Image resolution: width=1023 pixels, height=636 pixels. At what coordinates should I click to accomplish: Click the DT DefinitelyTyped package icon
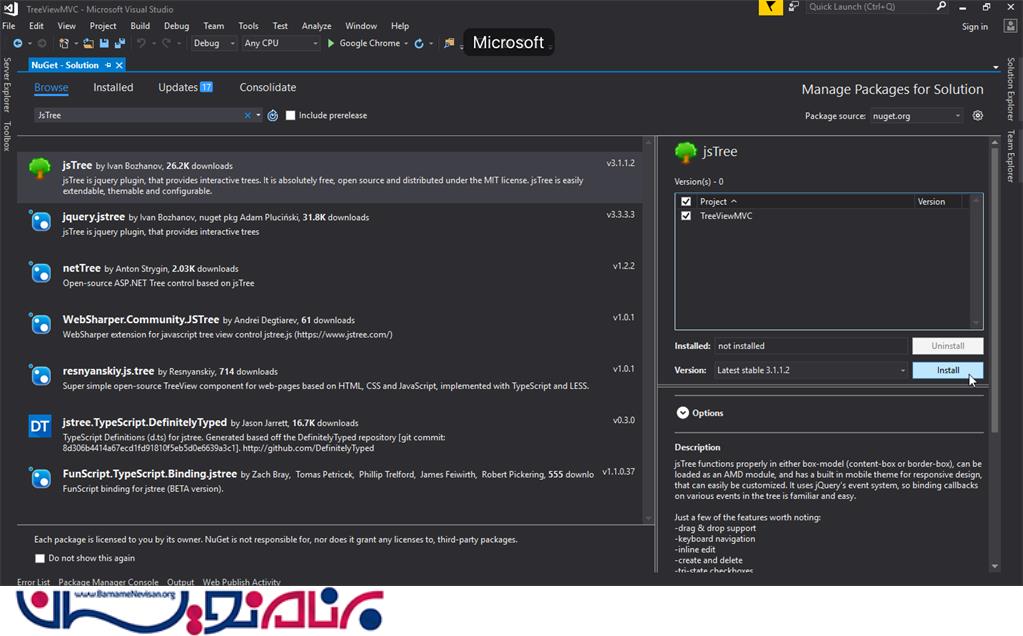[40, 426]
